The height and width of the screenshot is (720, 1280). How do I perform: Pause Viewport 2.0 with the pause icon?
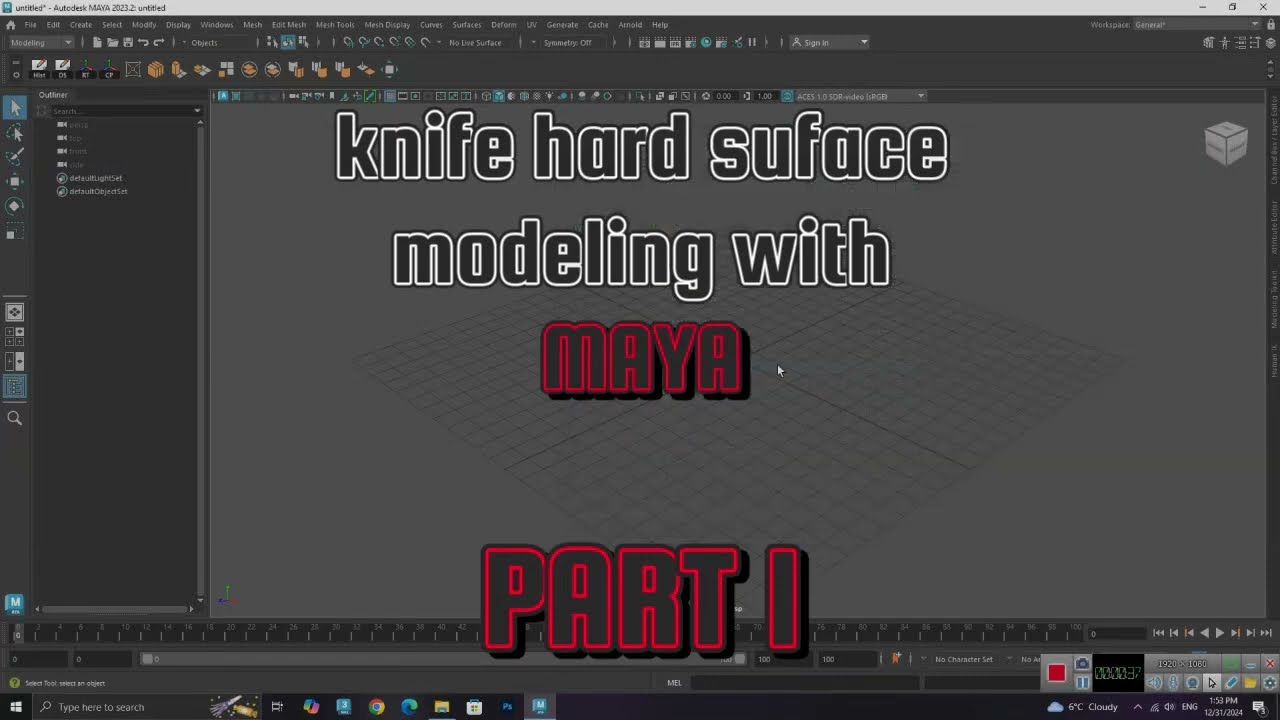click(x=752, y=42)
